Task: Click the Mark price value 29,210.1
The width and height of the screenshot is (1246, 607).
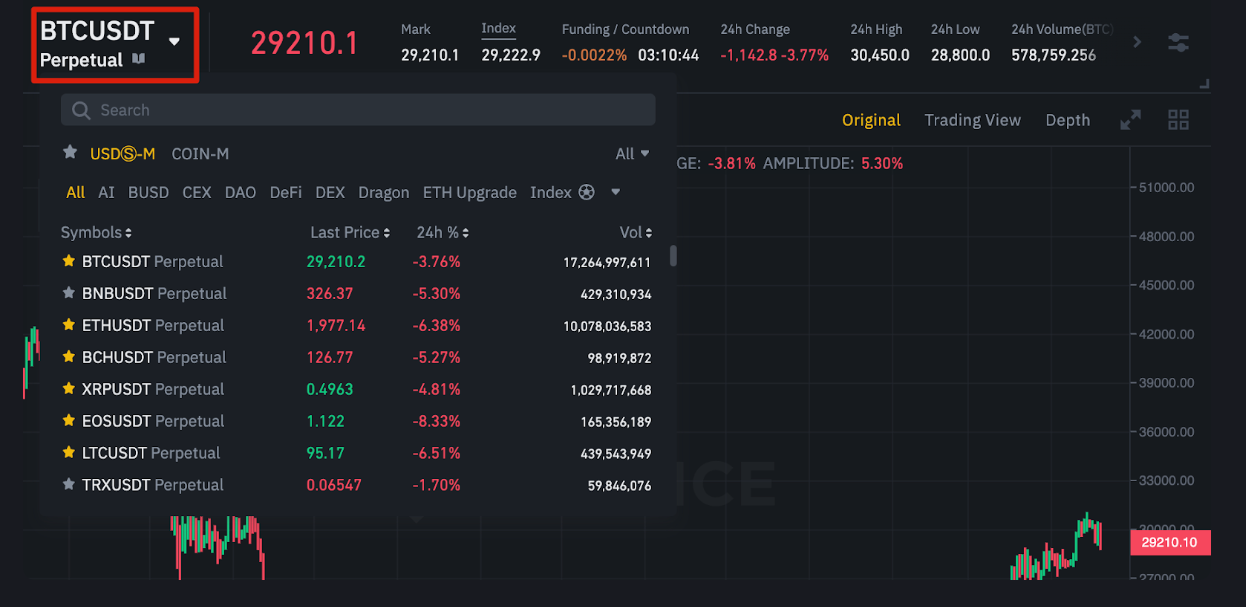Action: pyautogui.click(x=430, y=55)
